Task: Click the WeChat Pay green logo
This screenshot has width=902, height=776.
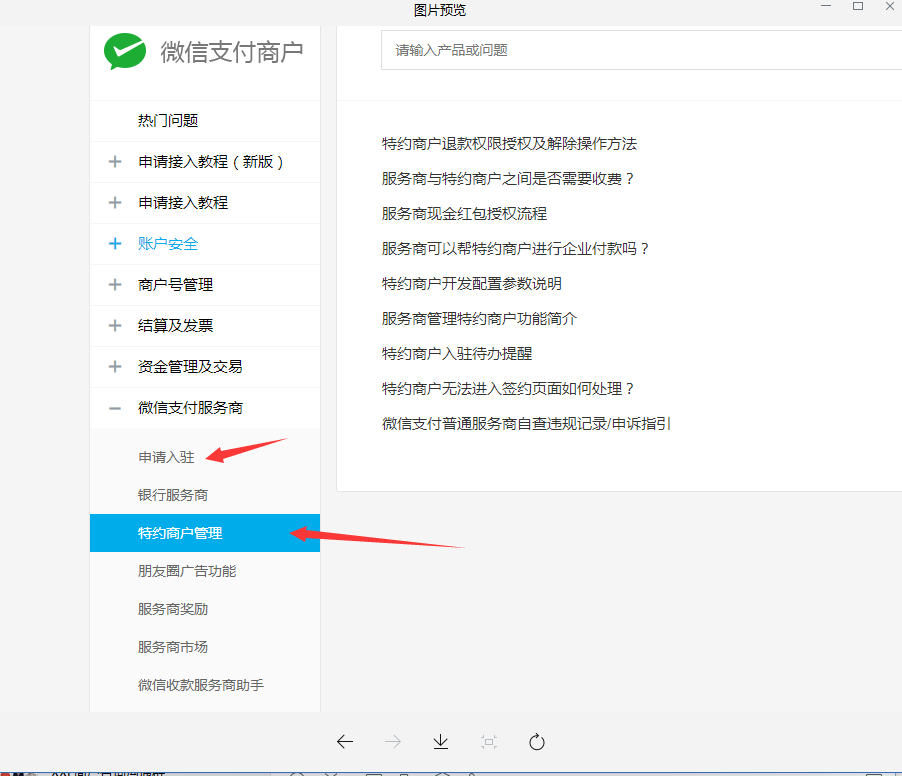Action: [x=125, y=51]
